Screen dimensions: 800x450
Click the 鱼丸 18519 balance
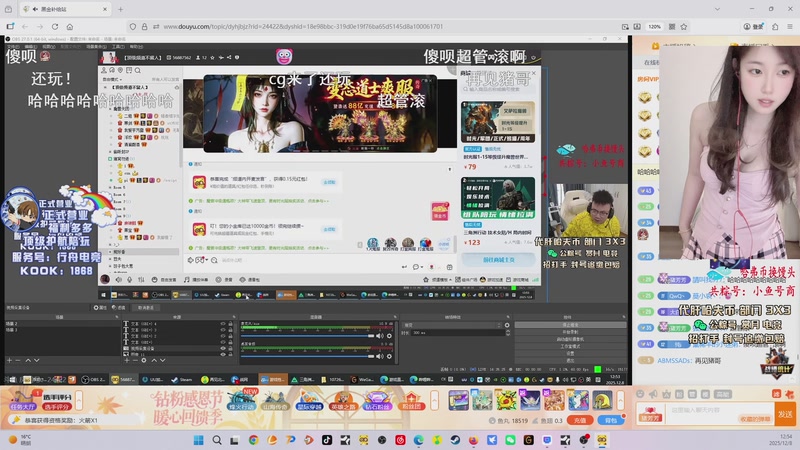click(508, 421)
